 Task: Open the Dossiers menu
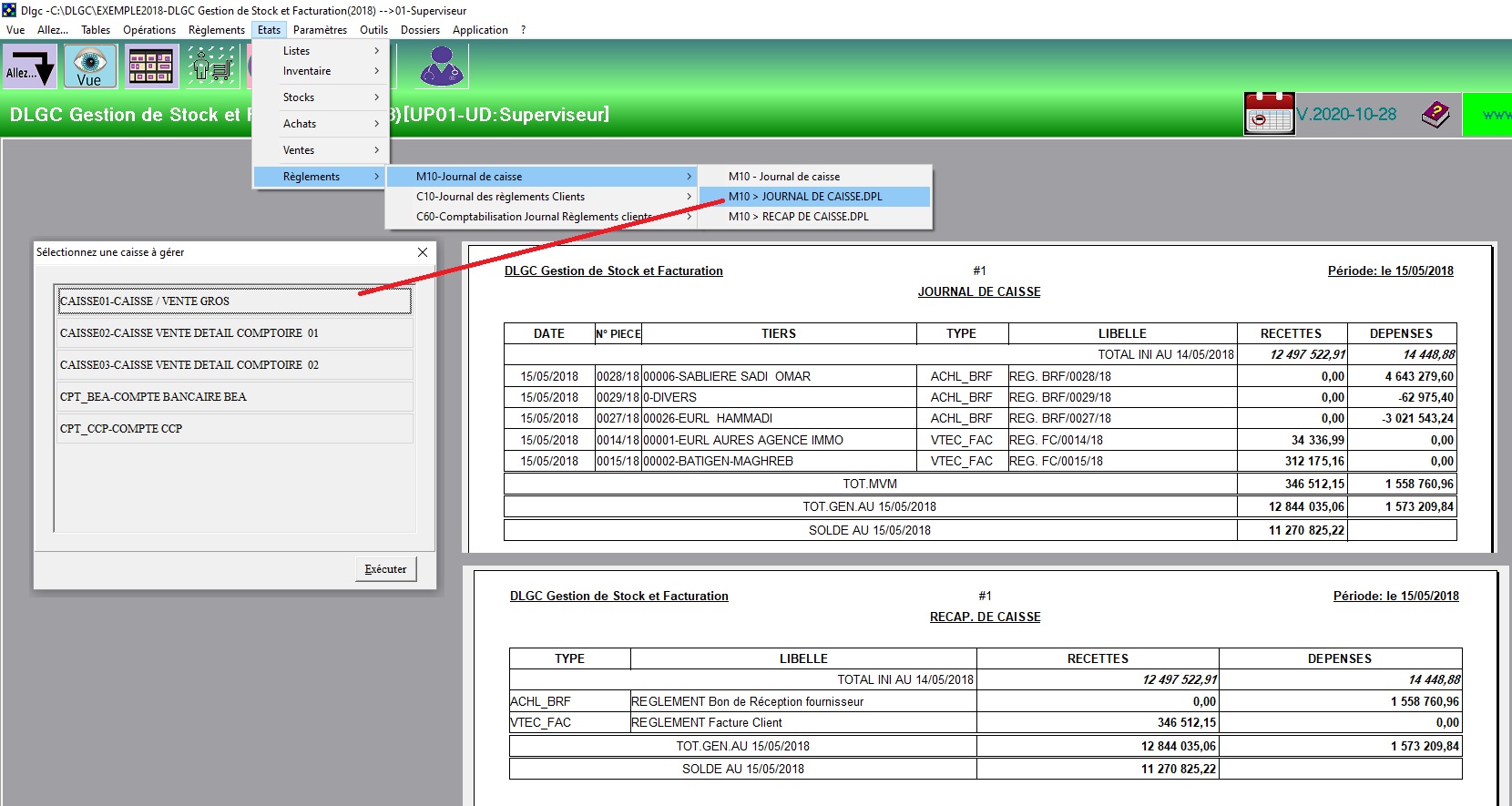pyautogui.click(x=420, y=30)
